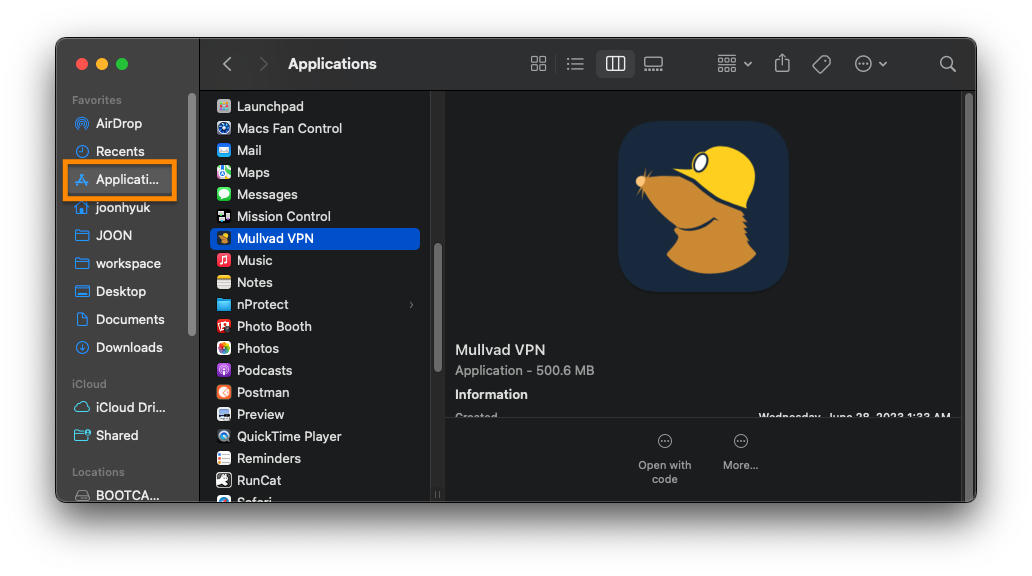Image resolution: width=1032 pixels, height=576 pixels.
Task: Expand the nProtect folder chevron
Action: pyautogui.click(x=411, y=305)
